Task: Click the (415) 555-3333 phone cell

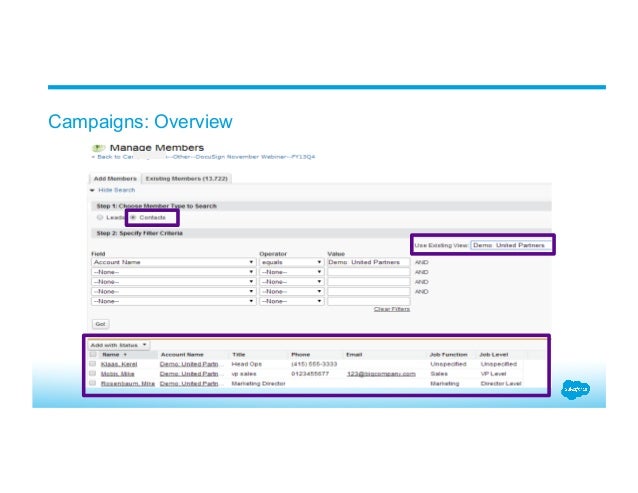Action: [314, 364]
